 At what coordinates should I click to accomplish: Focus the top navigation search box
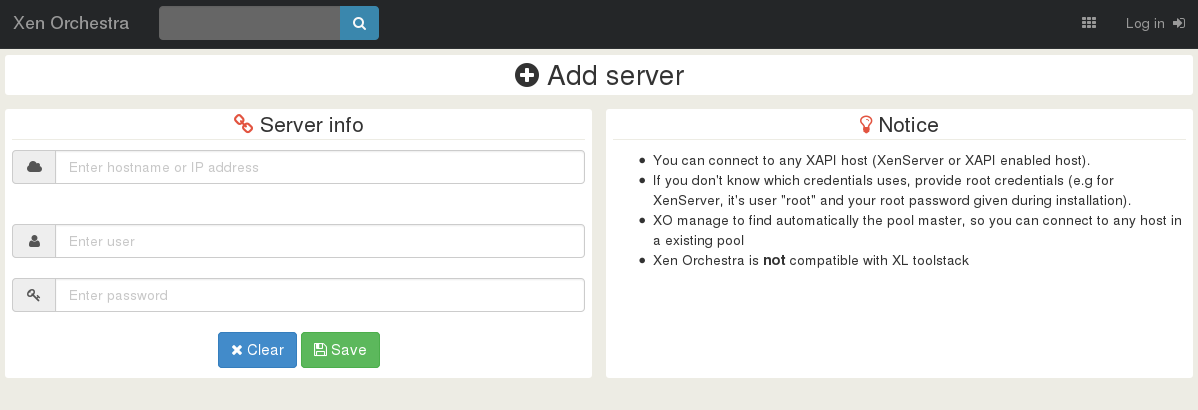pyautogui.click(x=249, y=23)
